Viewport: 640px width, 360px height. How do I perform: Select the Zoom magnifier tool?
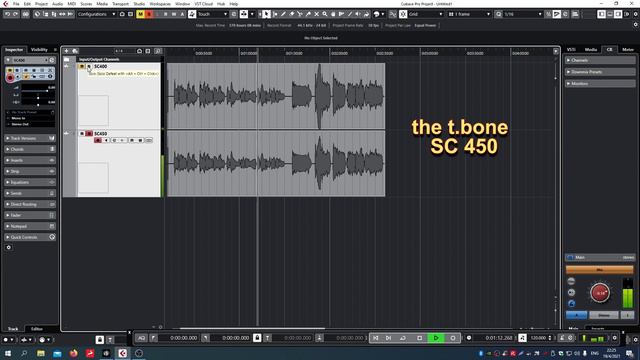(324, 14)
